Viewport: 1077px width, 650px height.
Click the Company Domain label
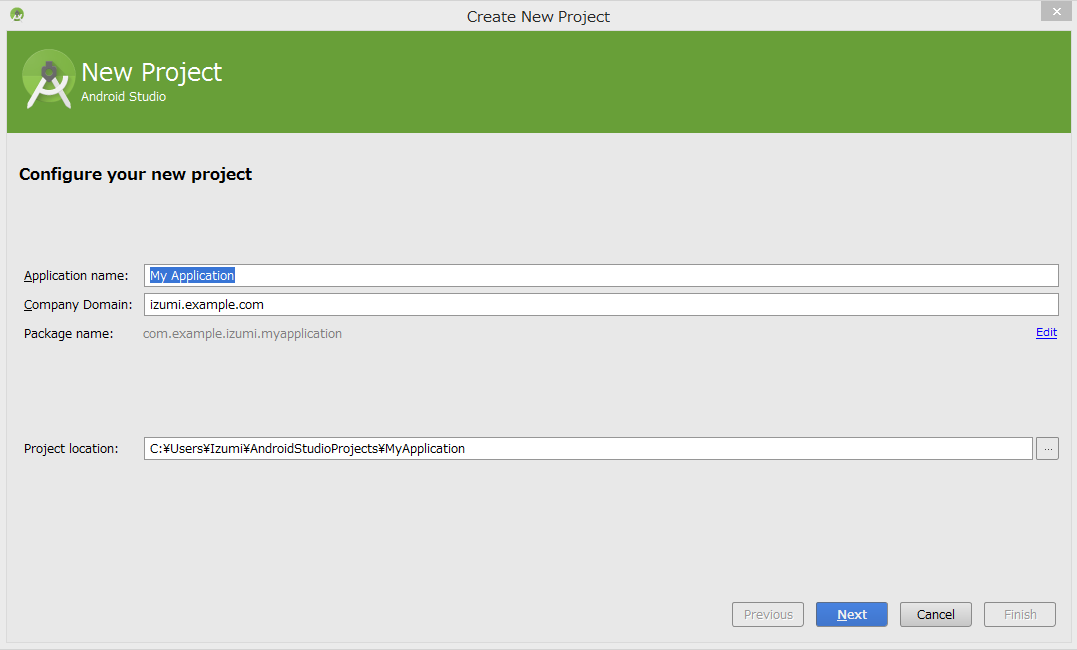pyautogui.click(x=78, y=304)
